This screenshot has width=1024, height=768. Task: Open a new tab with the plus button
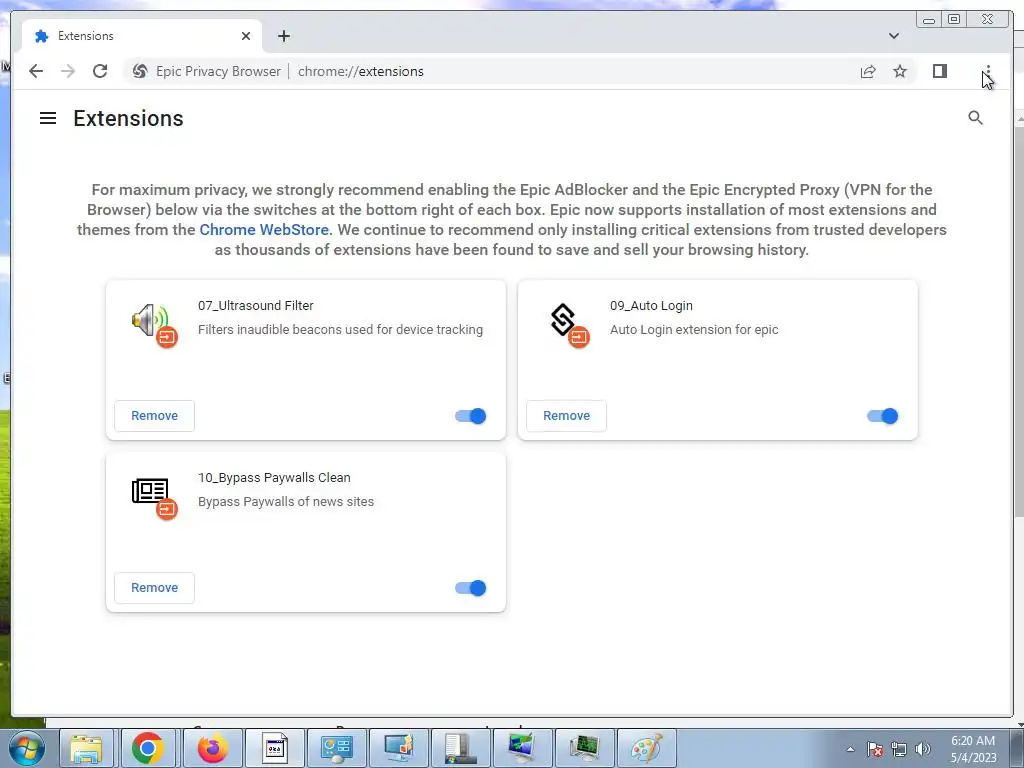[x=283, y=36]
